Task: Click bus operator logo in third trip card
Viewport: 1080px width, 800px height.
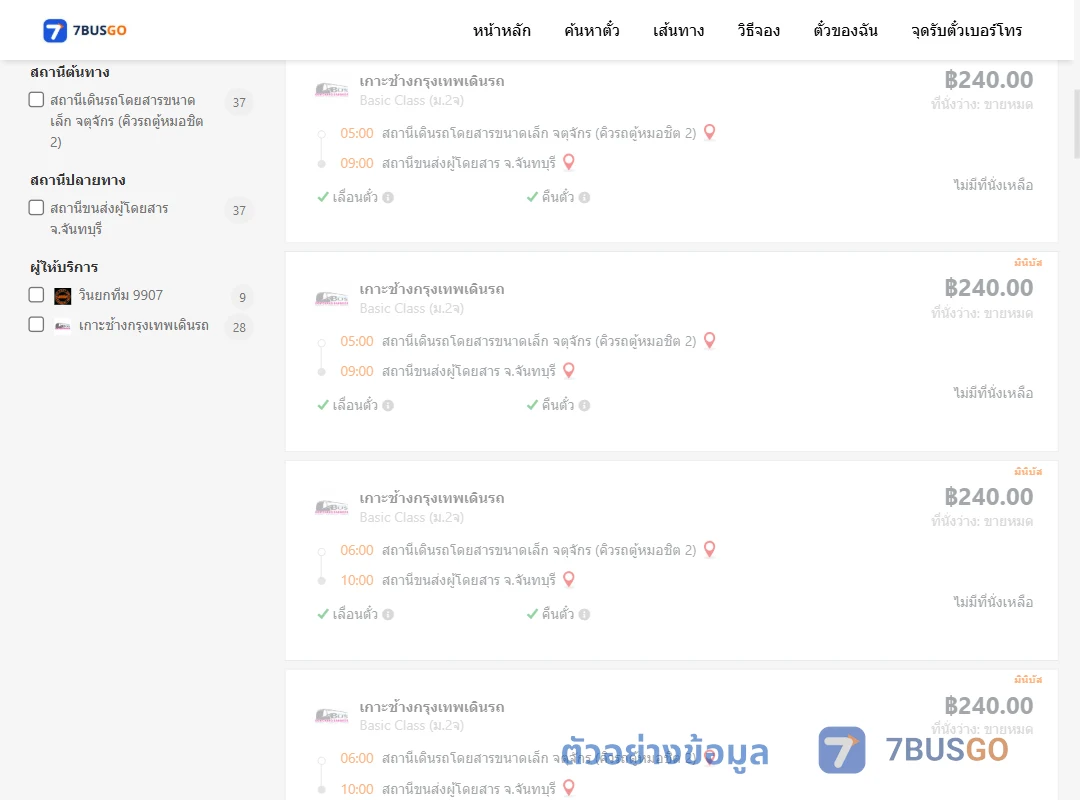Action: pos(331,507)
